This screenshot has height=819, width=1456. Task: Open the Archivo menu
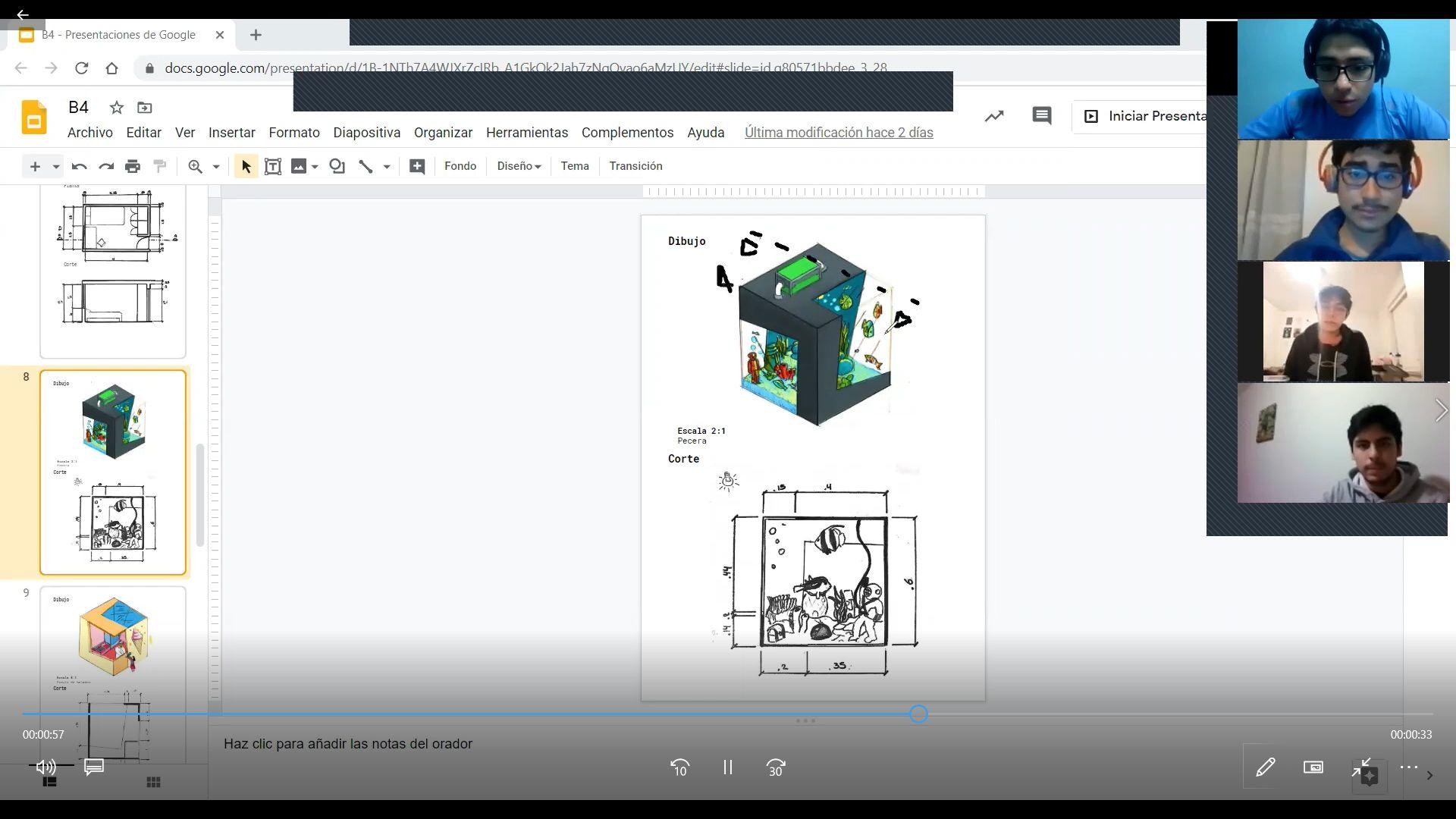[90, 133]
